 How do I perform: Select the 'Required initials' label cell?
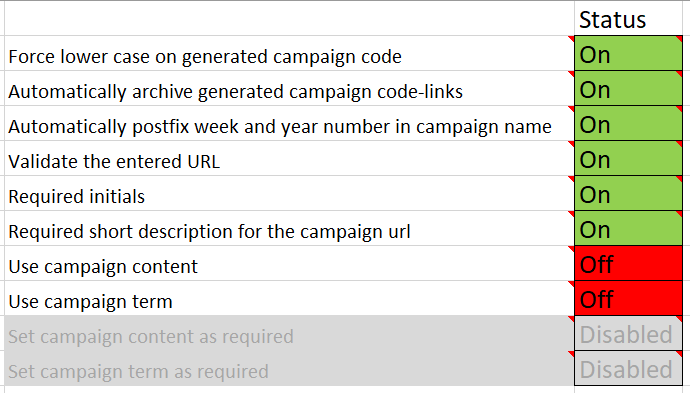click(x=289, y=193)
